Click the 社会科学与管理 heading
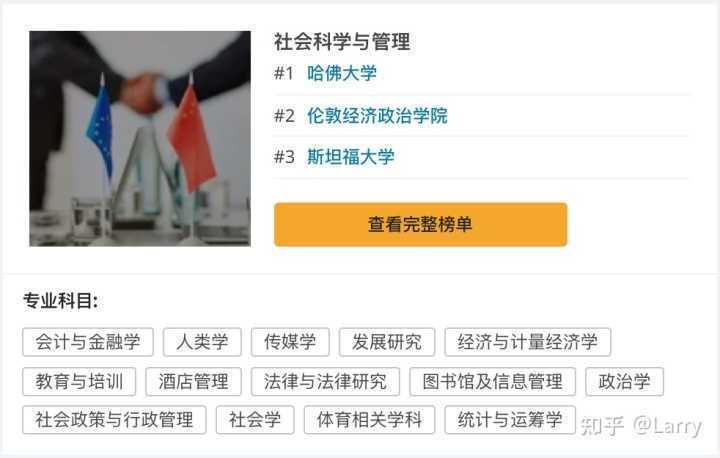The height and width of the screenshot is (458, 720). point(342,42)
